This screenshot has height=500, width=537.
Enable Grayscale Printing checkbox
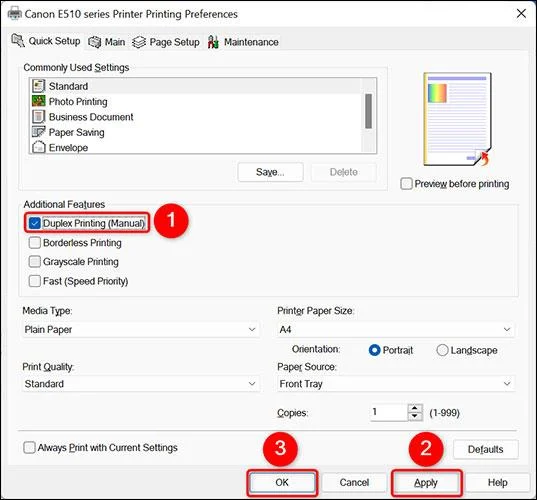click(35, 262)
